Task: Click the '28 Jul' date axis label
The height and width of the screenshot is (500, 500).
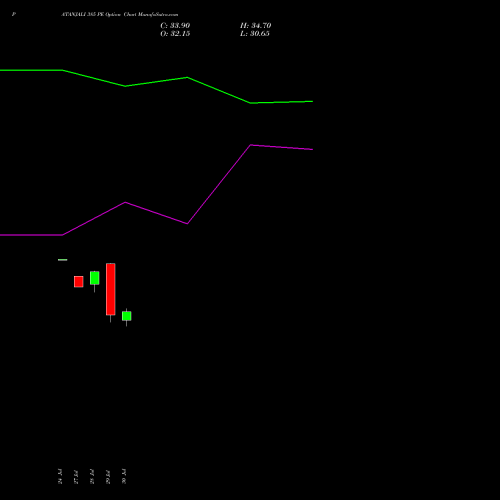Action: tap(92, 476)
